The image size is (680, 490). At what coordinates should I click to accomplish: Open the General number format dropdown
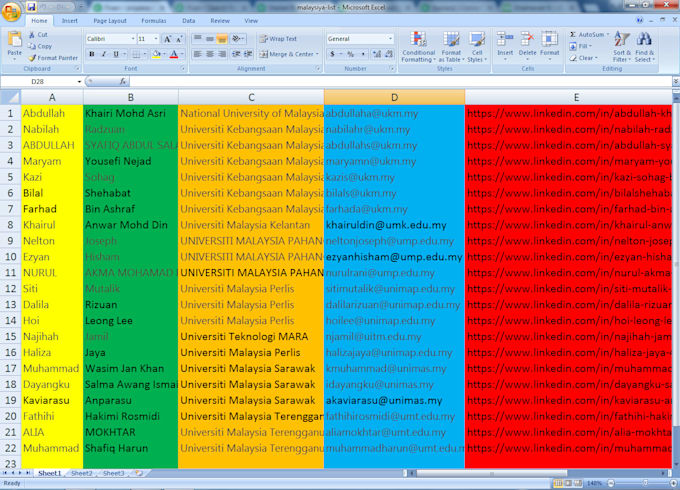tap(390, 39)
